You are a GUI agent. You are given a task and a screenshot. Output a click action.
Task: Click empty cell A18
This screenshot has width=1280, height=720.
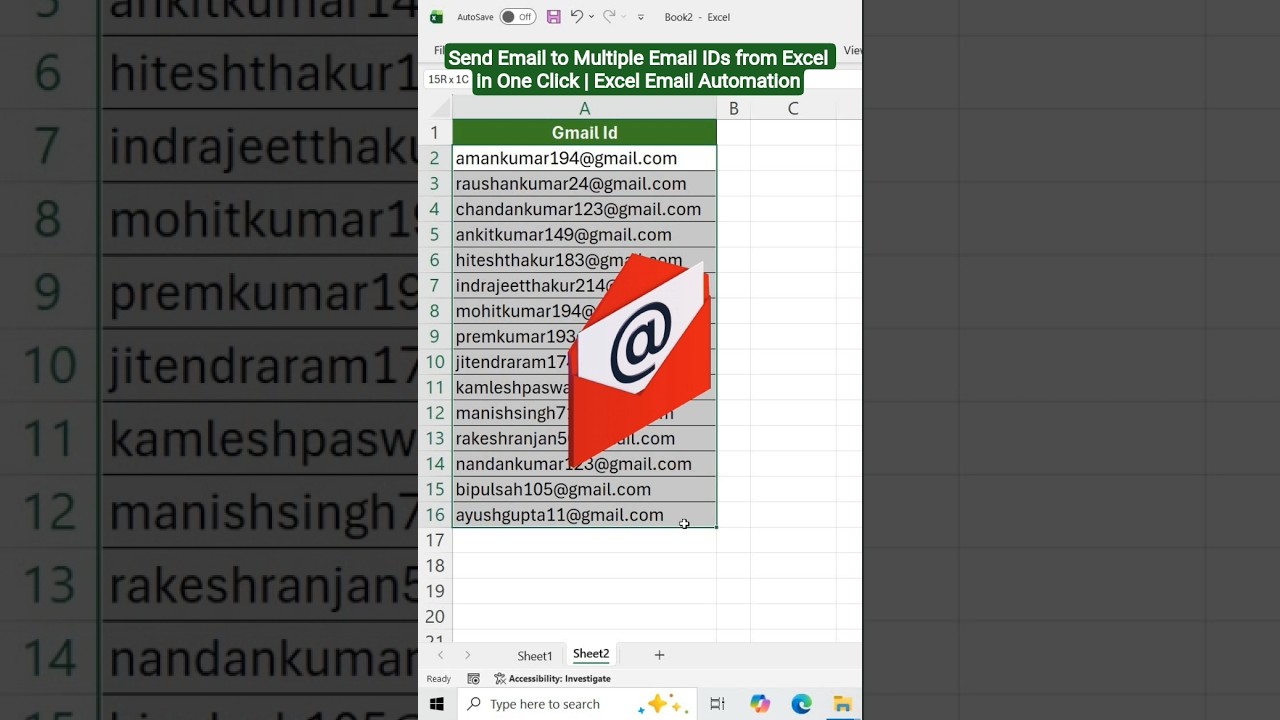coord(584,566)
